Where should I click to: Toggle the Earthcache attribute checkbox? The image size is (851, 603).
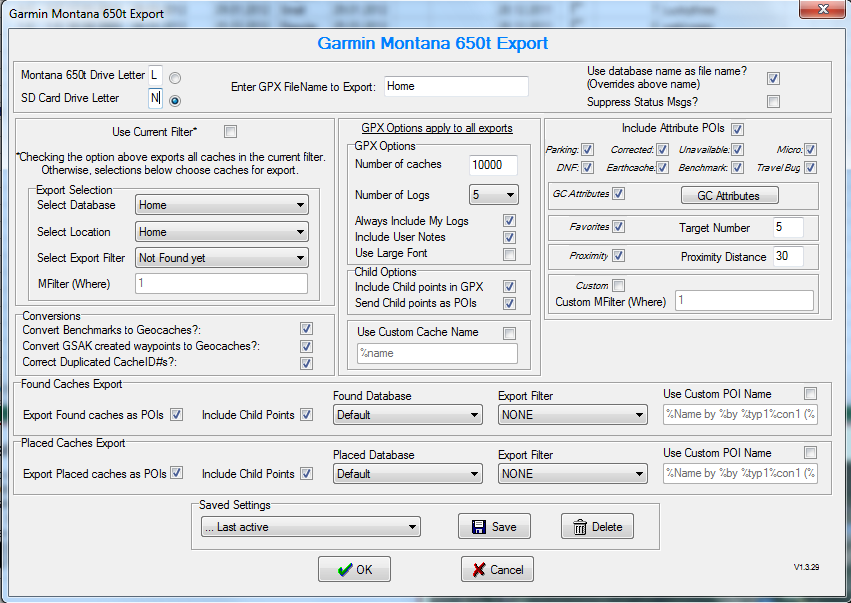[x=662, y=168]
